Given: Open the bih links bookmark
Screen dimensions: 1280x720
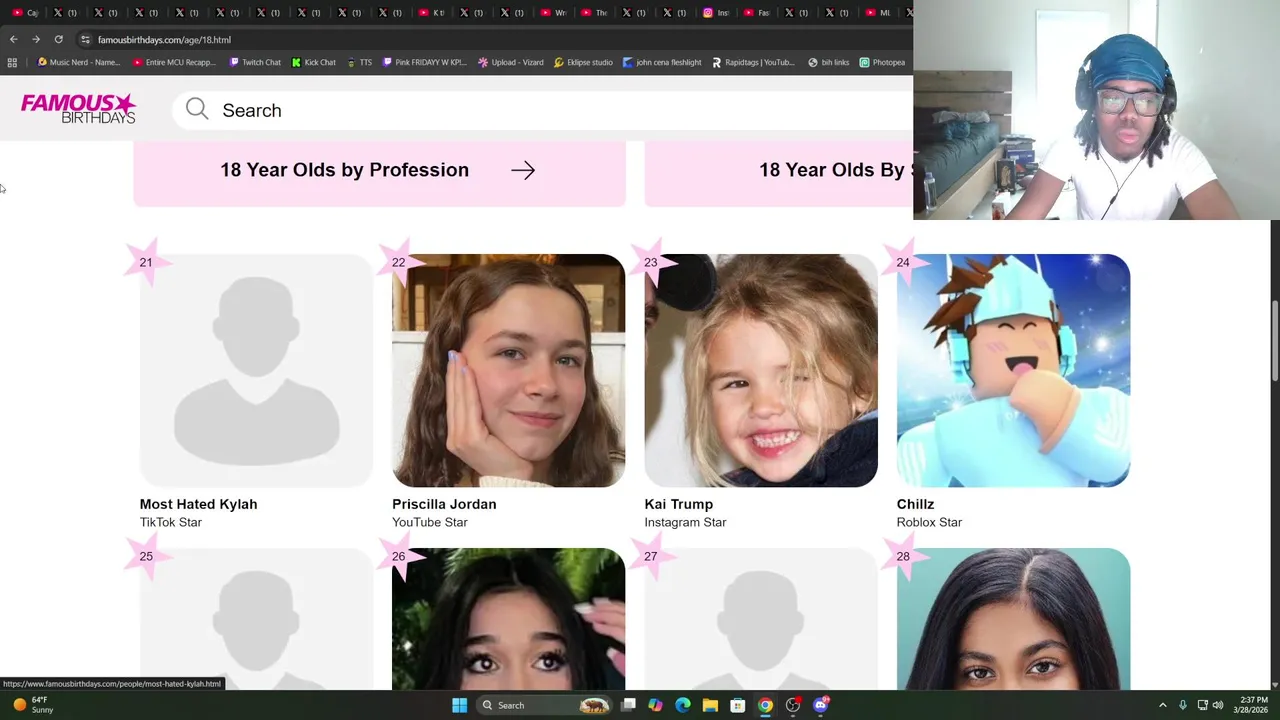Looking at the screenshot, I should coord(828,62).
